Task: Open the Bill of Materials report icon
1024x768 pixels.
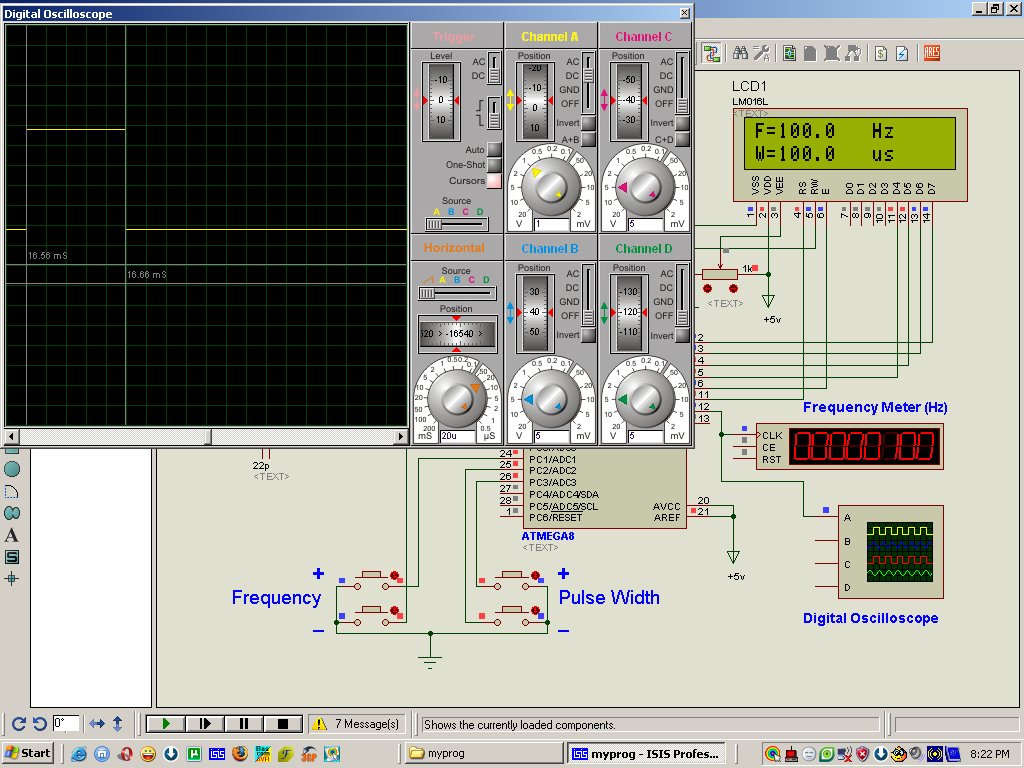Action: (x=879, y=54)
